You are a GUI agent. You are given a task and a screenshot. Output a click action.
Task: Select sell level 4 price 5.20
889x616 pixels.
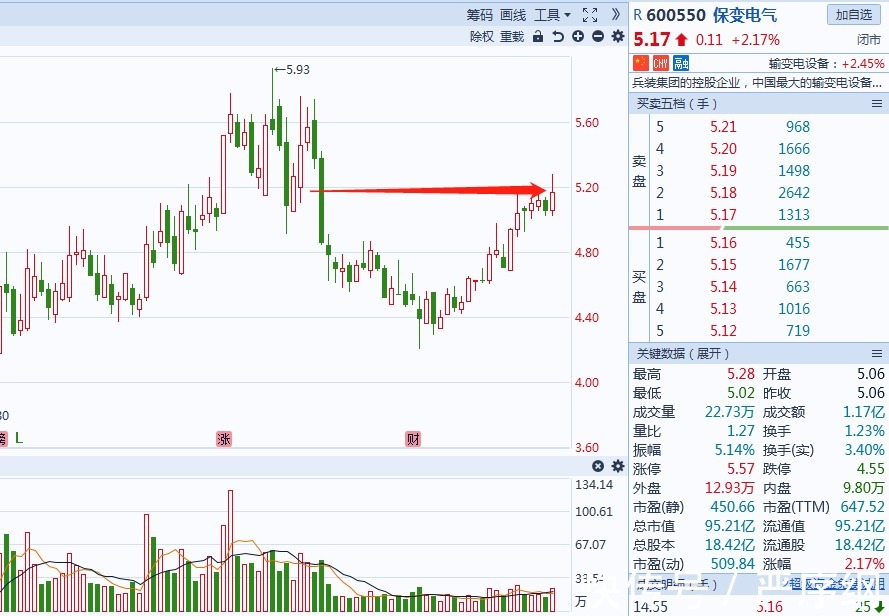723,149
